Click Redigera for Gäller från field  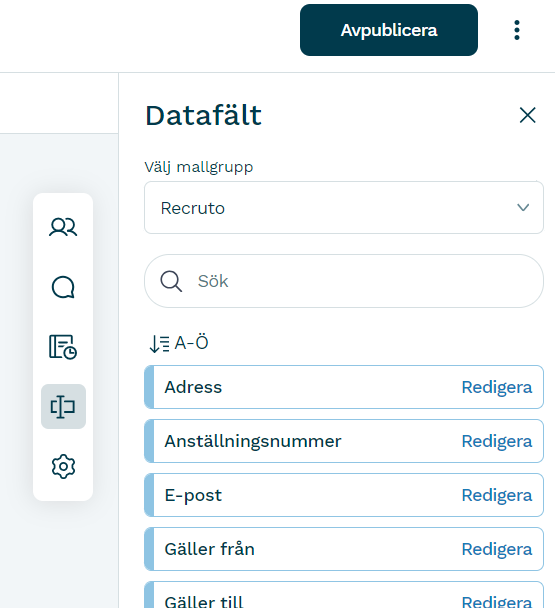pyautogui.click(x=496, y=549)
